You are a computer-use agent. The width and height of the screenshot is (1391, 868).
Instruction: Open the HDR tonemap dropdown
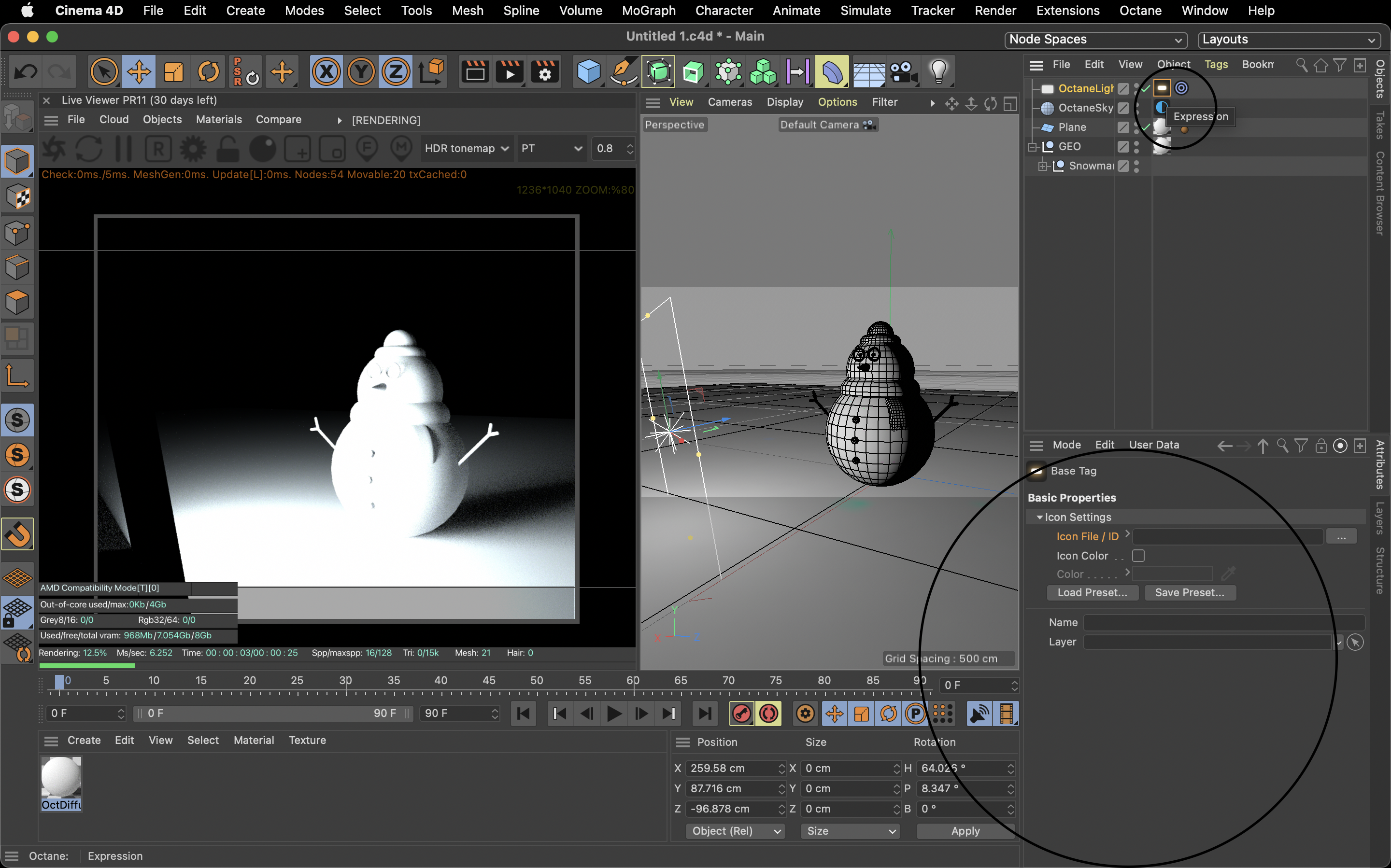click(x=466, y=149)
